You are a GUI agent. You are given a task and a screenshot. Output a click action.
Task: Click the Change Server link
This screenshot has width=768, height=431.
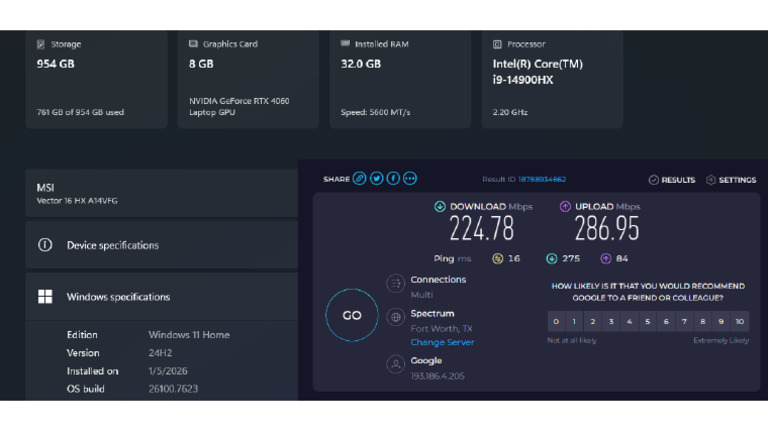[442, 342]
